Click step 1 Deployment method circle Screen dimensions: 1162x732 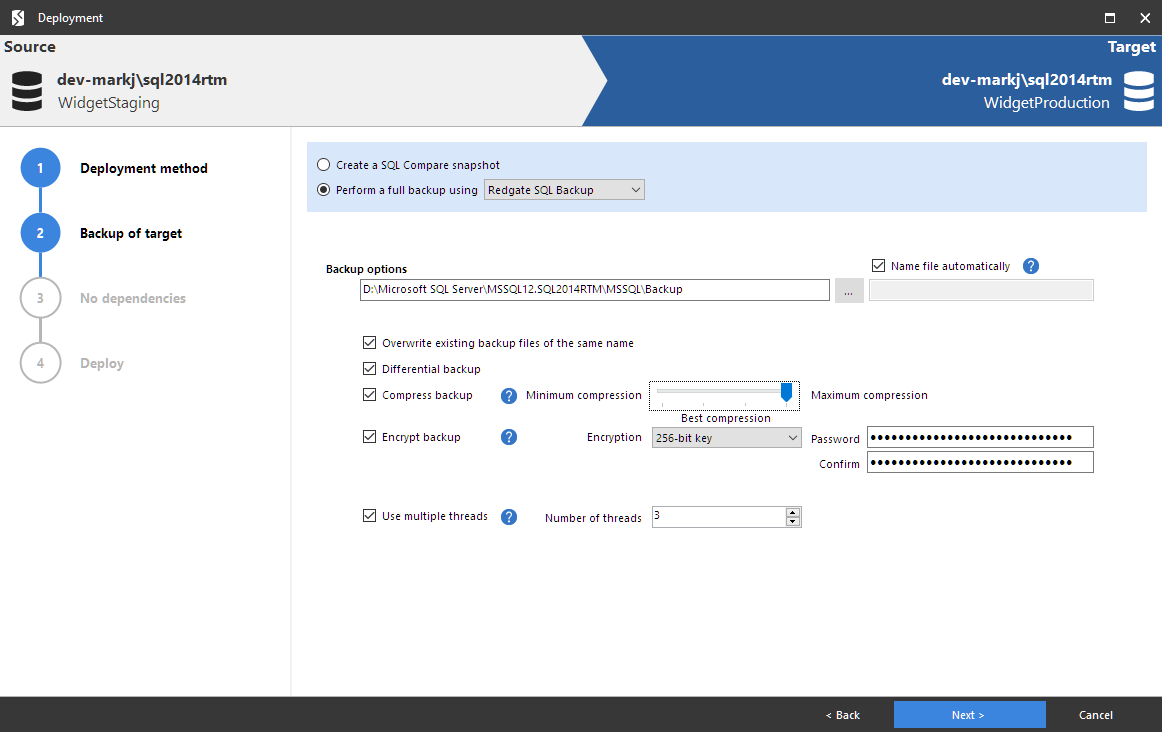tap(40, 168)
